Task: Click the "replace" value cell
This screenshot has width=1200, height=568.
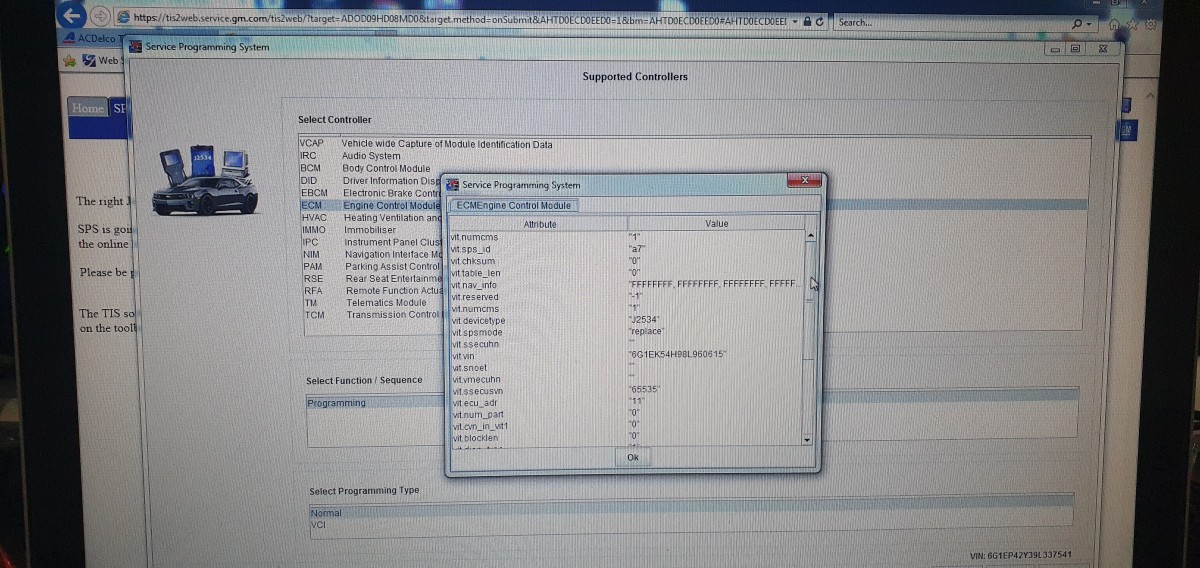Action: (646, 331)
